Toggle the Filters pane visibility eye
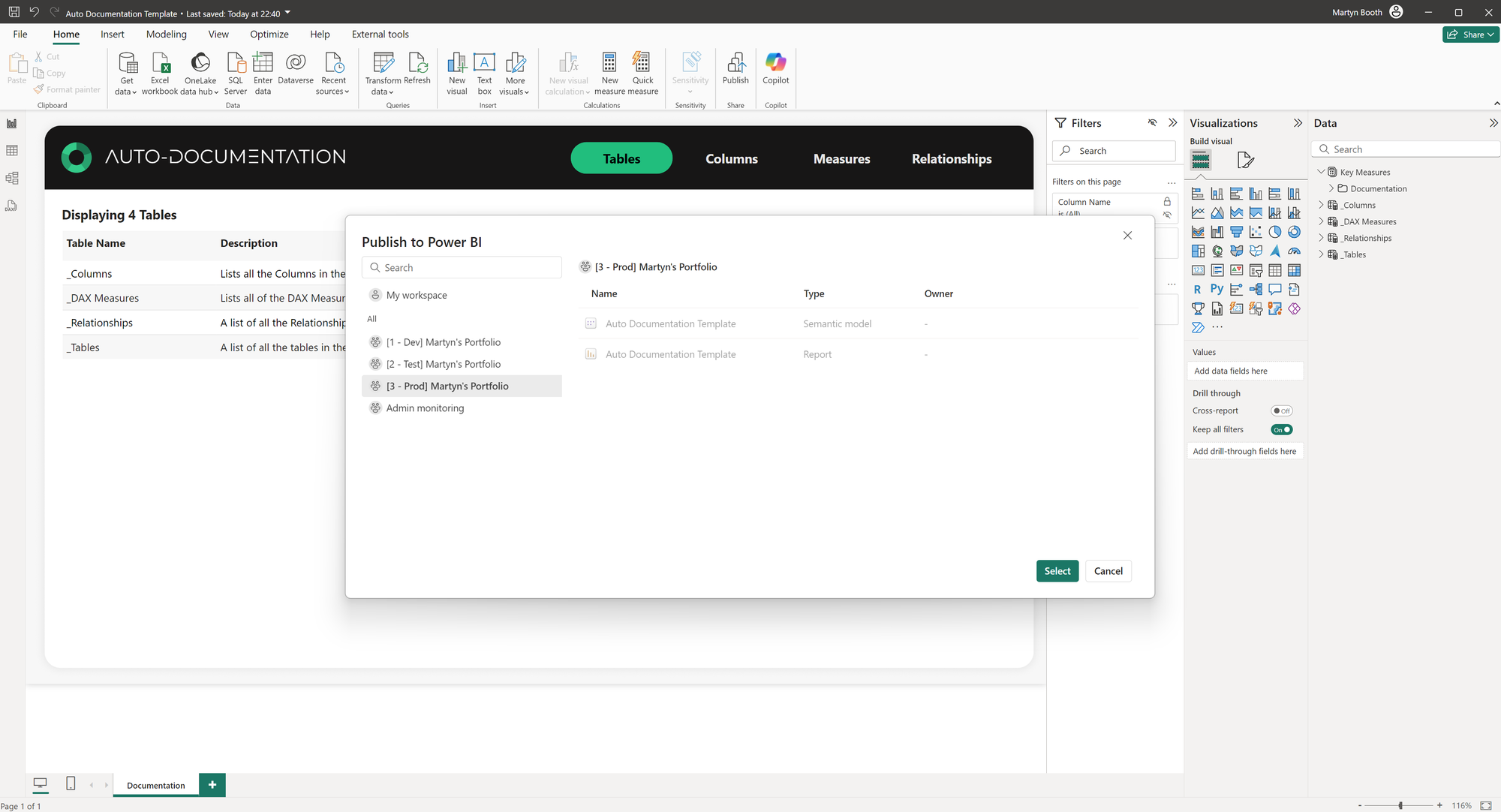The height and width of the screenshot is (812, 1501). click(x=1152, y=123)
